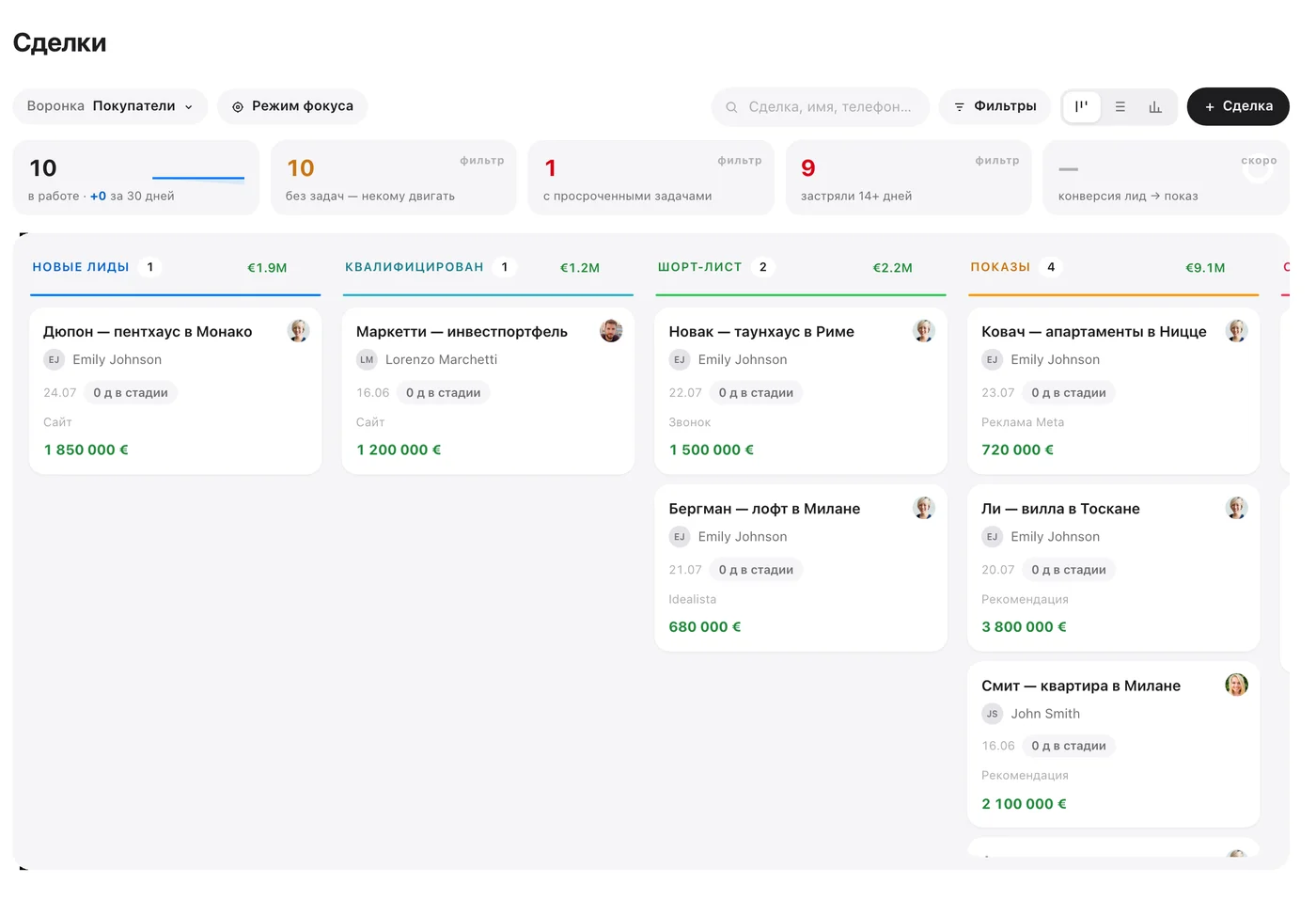Switch to list view layout
This screenshot has height=899, width=1316.
coord(1120,106)
